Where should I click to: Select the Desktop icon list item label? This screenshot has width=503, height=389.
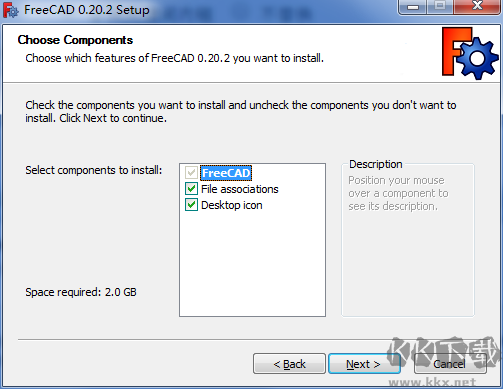[x=232, y=205]
